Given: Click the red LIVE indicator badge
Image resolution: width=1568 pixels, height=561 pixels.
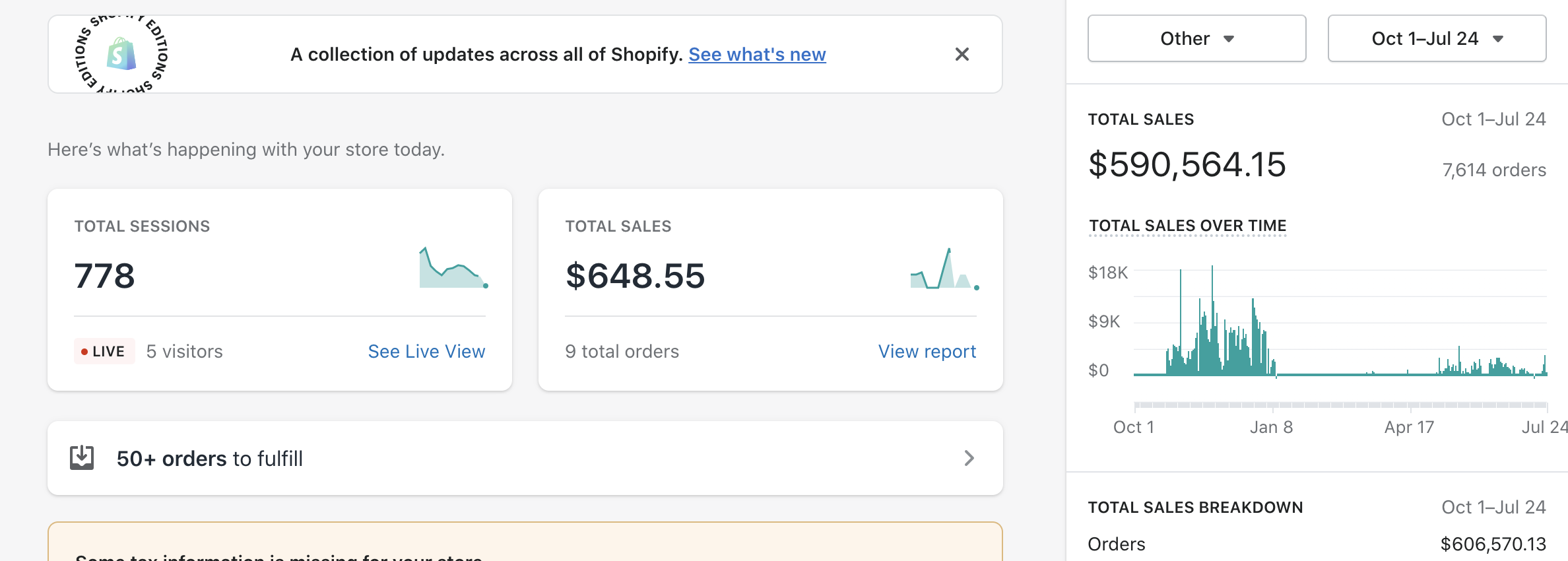Looking at the screenshot, I should point(104,351).
